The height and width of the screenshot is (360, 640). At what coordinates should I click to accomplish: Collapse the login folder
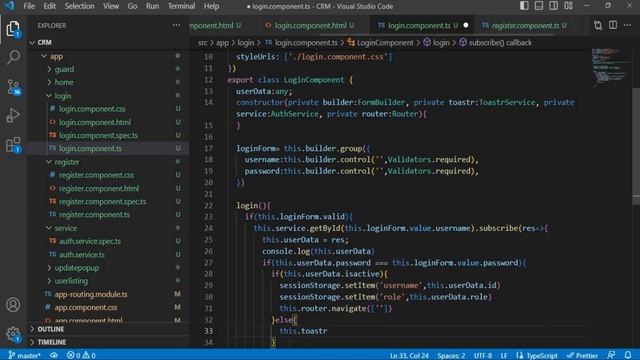coord(108,96)
